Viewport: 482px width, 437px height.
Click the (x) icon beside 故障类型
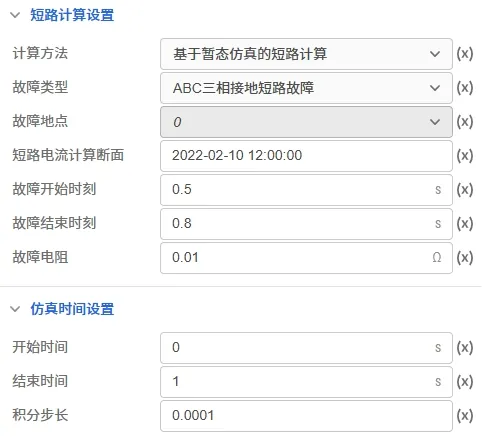pos(465,88)
